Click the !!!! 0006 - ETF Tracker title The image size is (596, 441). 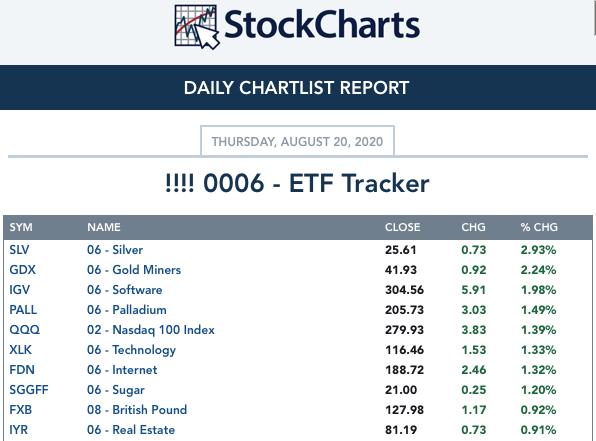click(x=297, y=183)
